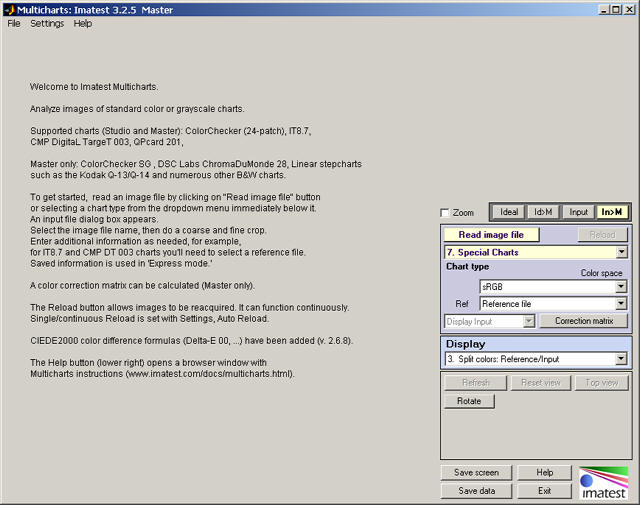Click the 'Chart type' label
The image size is (640, 505).
[x=467, y=267]
